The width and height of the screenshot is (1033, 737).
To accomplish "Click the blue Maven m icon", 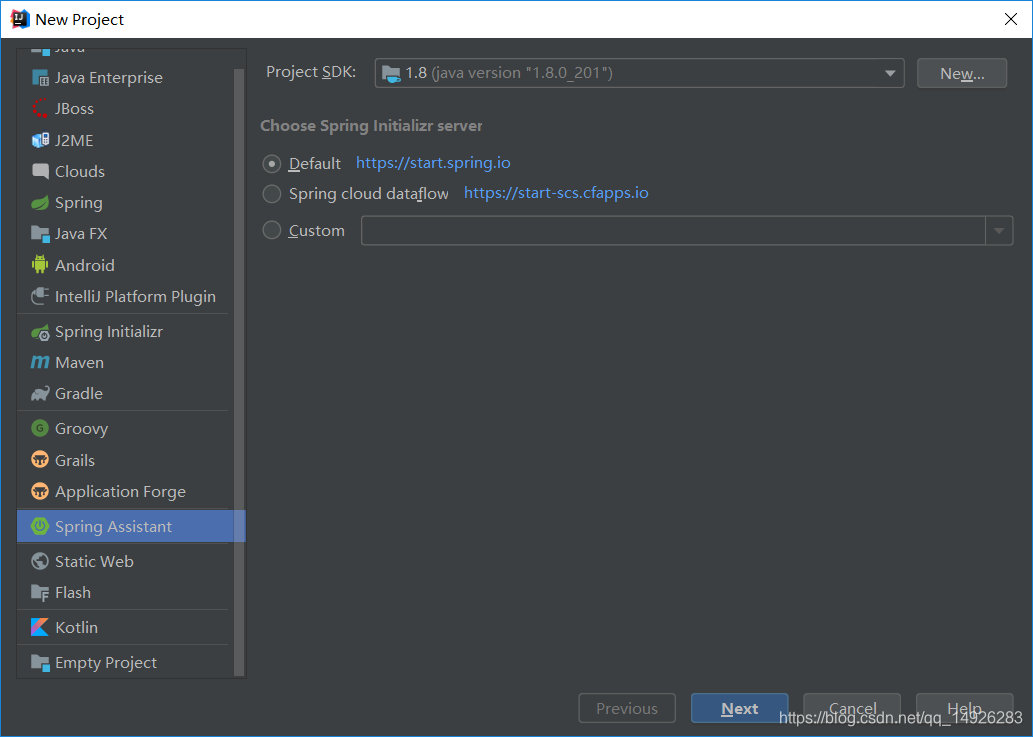I will coord(40,362).
